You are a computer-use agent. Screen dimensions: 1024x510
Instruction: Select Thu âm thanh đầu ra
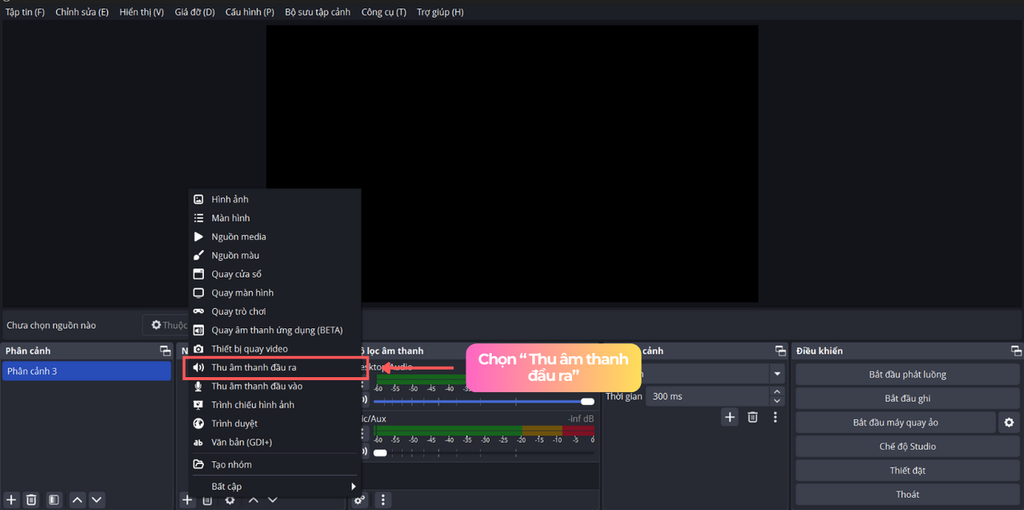[276, 368]
